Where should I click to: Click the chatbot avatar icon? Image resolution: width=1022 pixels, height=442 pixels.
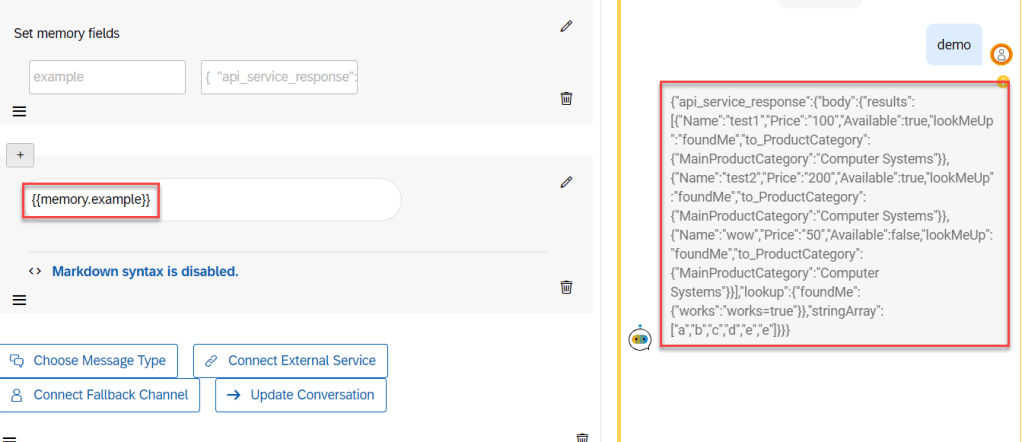tap(640, 339)
